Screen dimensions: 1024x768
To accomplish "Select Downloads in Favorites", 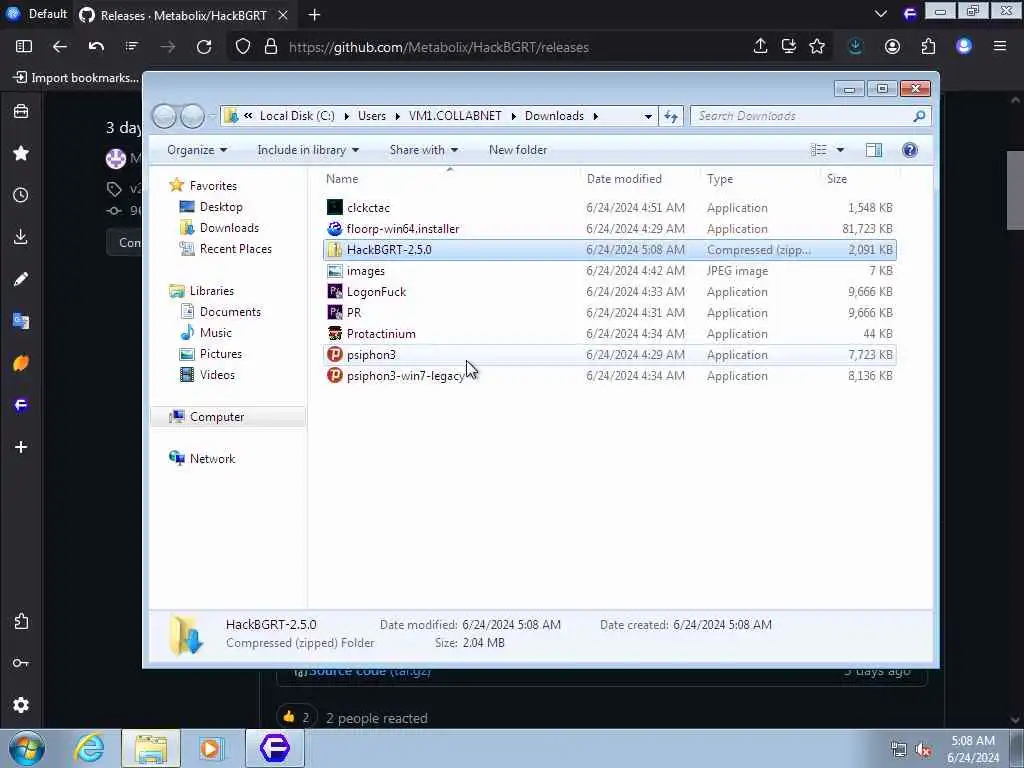I will [229, 228].
